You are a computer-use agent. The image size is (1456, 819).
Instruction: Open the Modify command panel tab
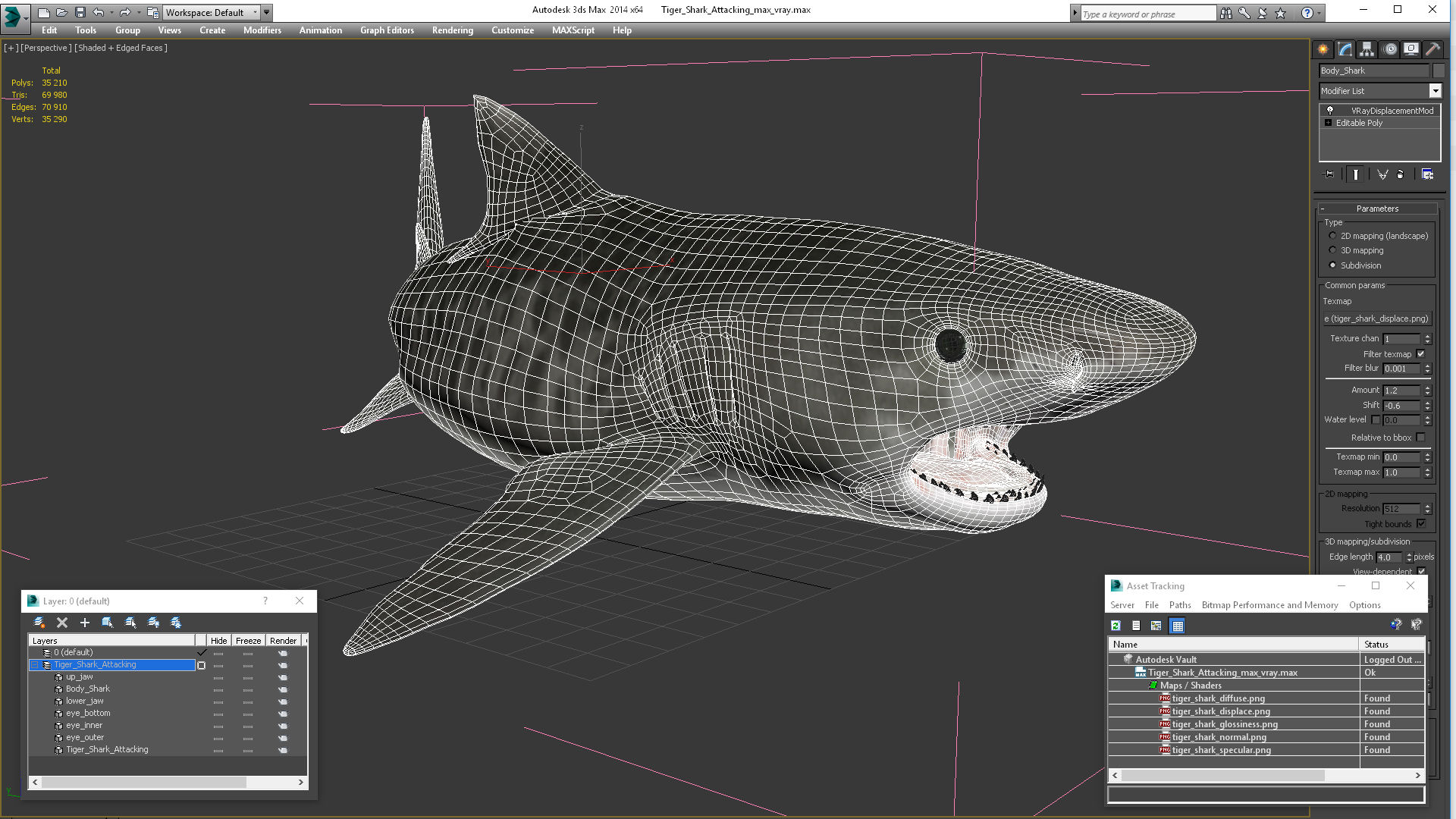click(x=1345, y=49)
